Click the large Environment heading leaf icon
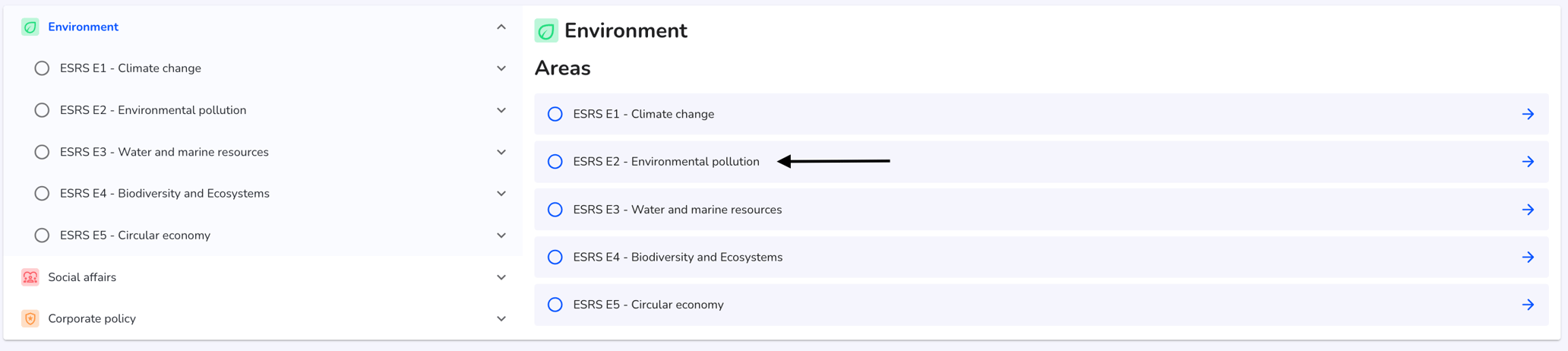Viewport: 1568px width, 351px height. [x=546, y=30]
